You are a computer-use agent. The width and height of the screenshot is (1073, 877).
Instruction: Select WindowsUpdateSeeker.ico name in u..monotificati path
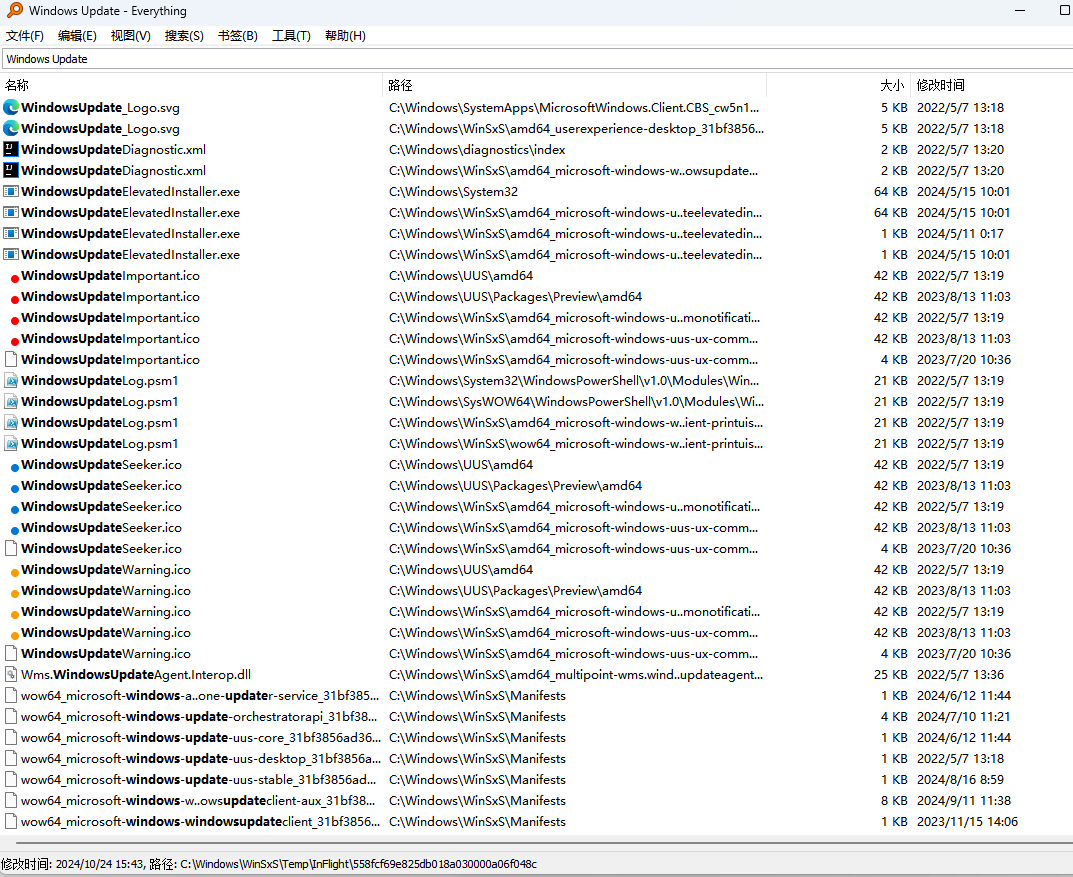pyautogui.click(x=101, y=506)
